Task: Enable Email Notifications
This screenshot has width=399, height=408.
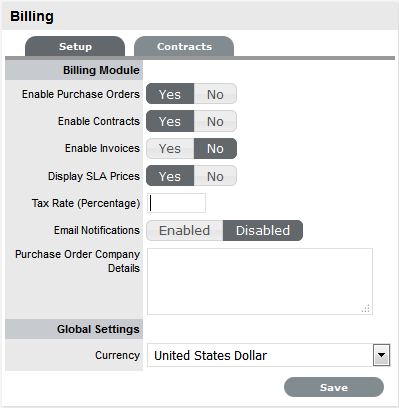Action: 185,230
